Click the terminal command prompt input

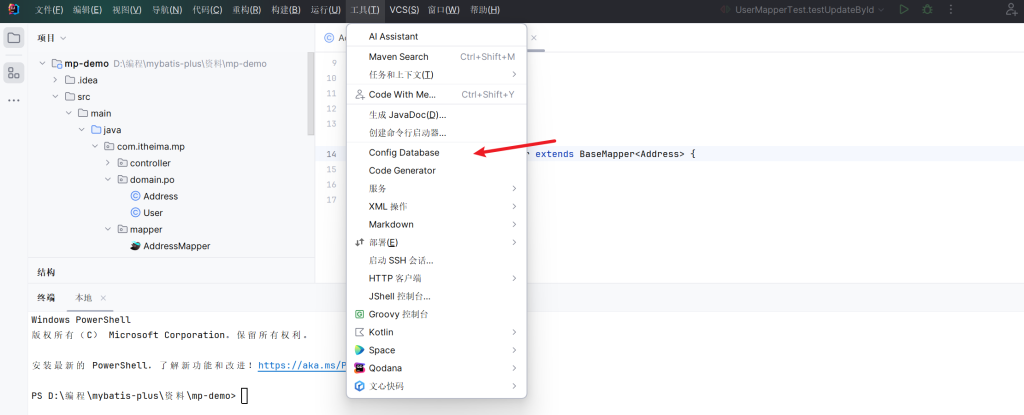(244, 396)
